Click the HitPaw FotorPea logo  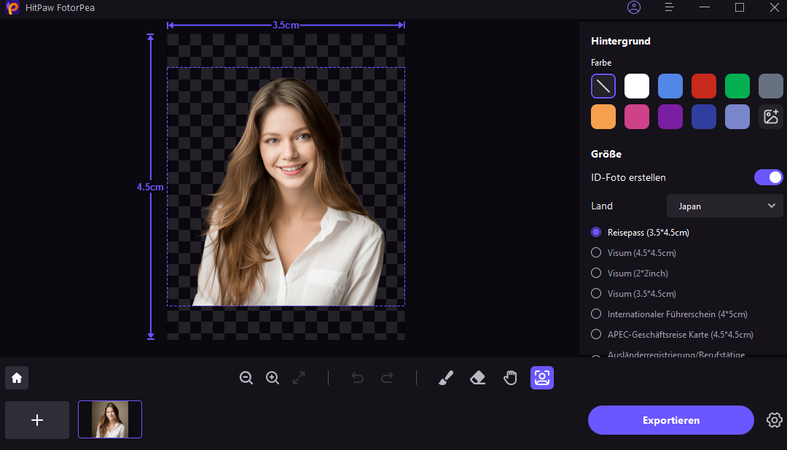tap(12, 8)
